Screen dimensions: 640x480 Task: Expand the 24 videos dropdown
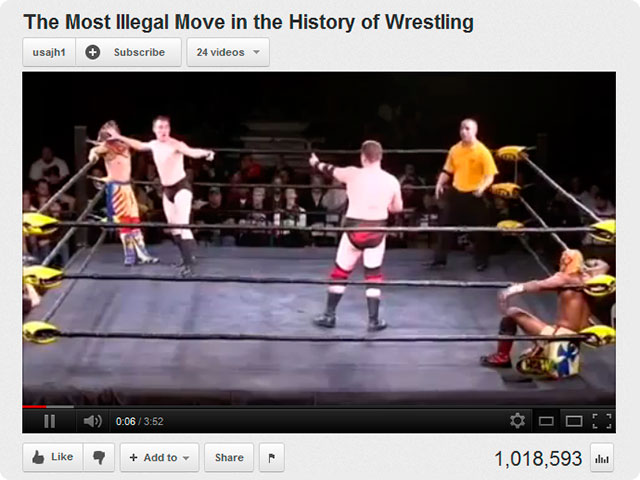point(228,52)
